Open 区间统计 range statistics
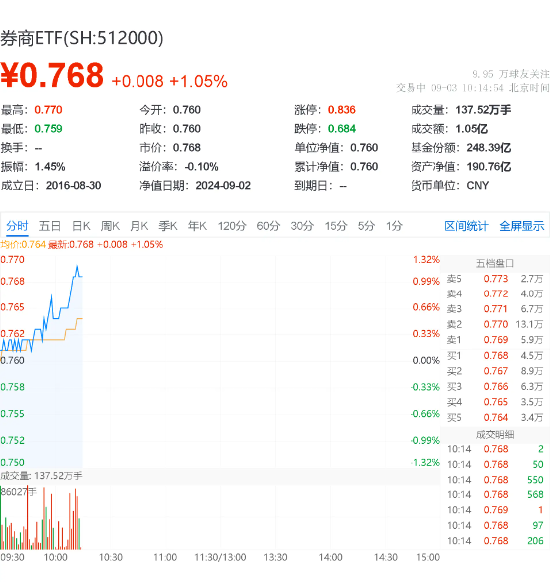 (x=466, y=226)
